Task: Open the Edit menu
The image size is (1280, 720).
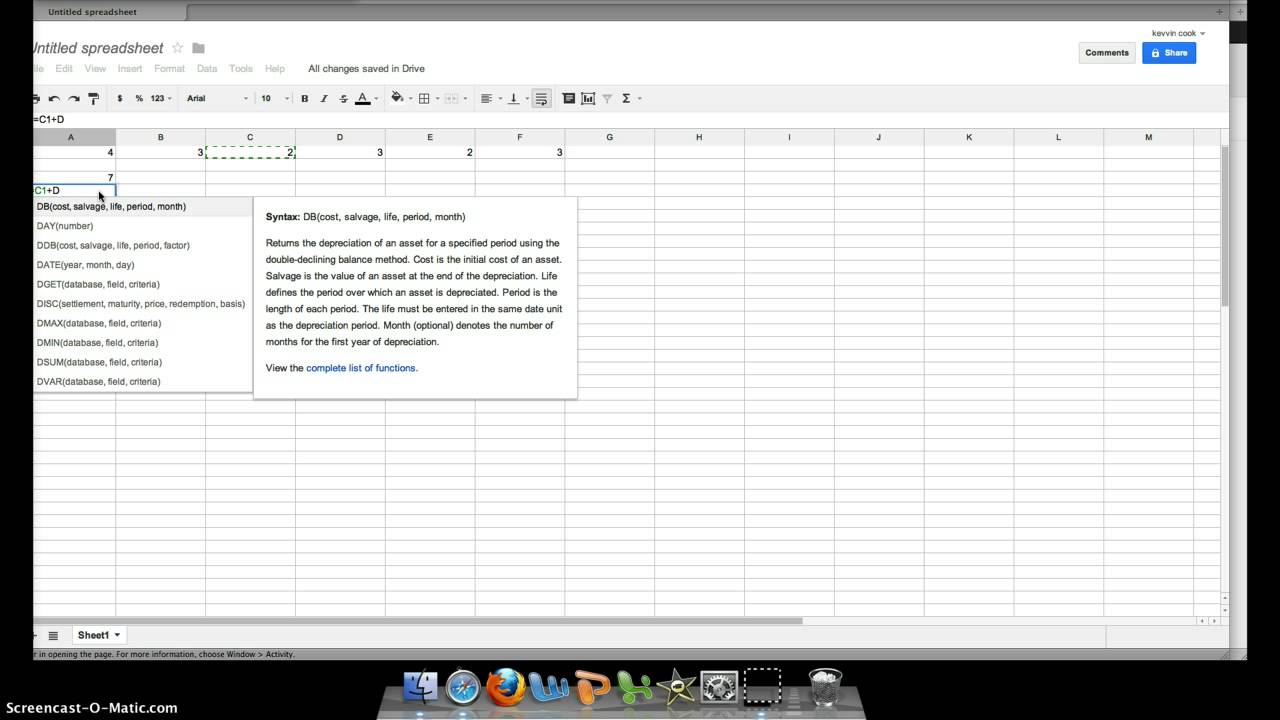Action: [64, 69]
